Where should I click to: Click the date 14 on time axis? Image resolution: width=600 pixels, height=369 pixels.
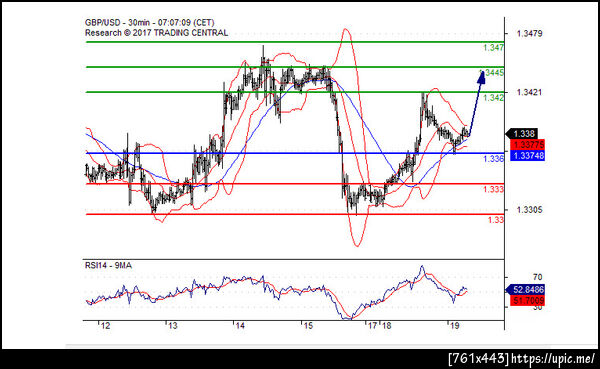240,326
